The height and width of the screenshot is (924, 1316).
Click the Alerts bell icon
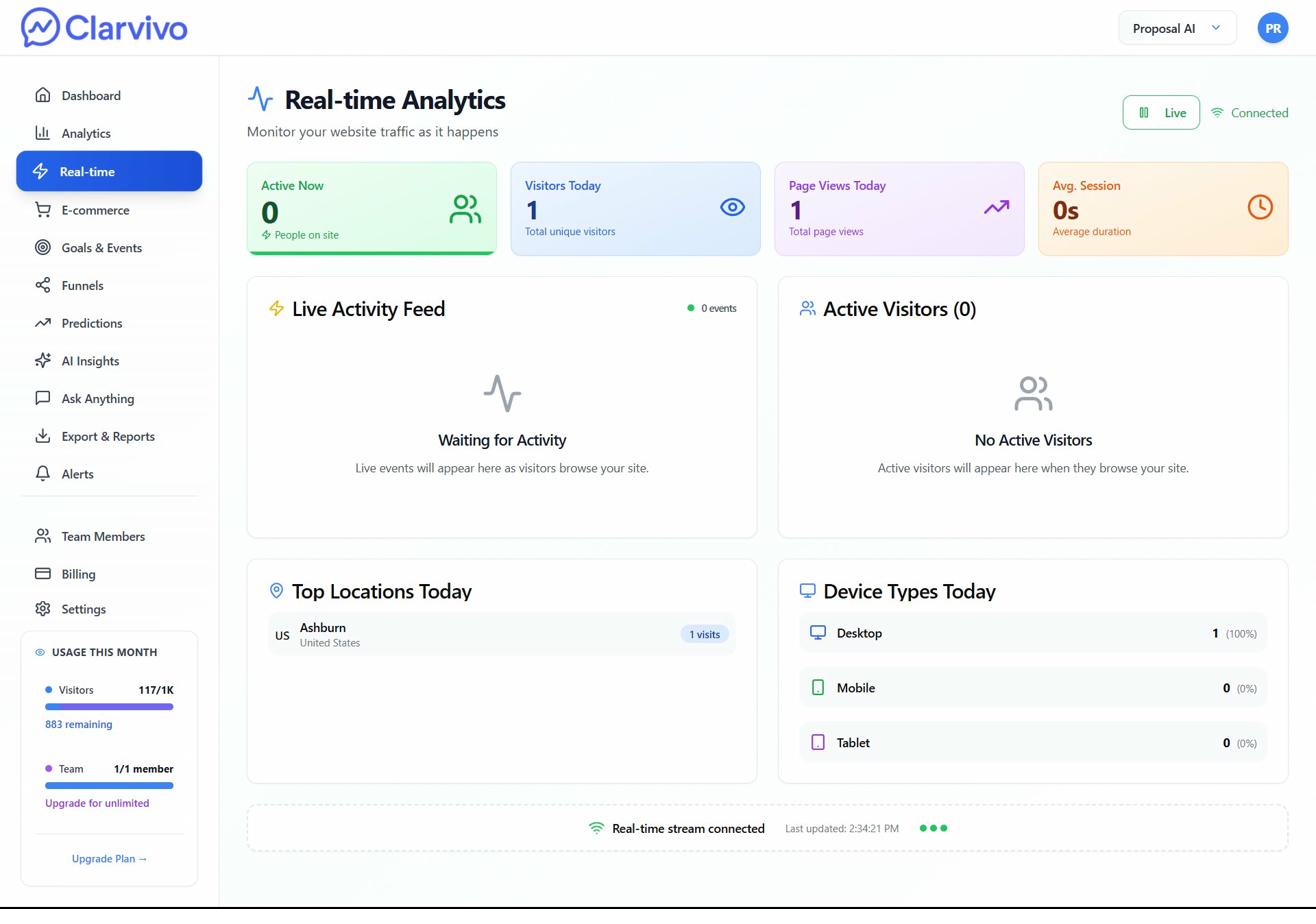41,473
